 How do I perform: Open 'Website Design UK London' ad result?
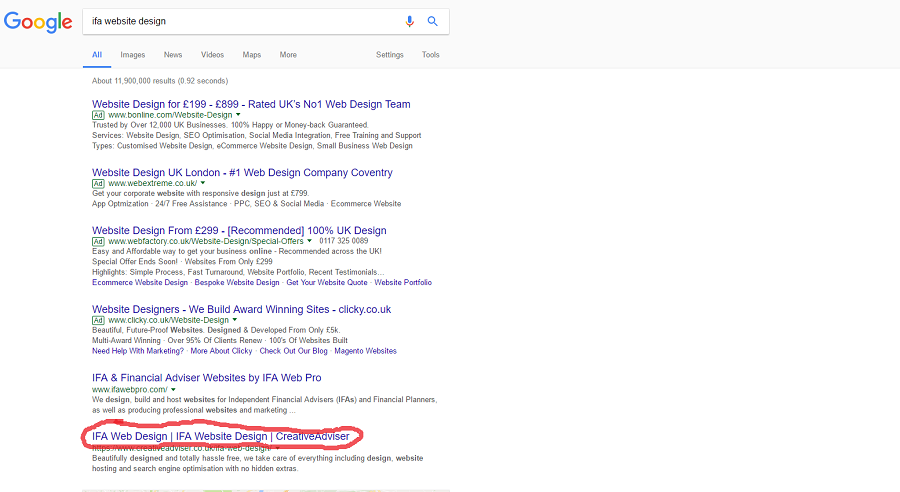click(242, 172)
